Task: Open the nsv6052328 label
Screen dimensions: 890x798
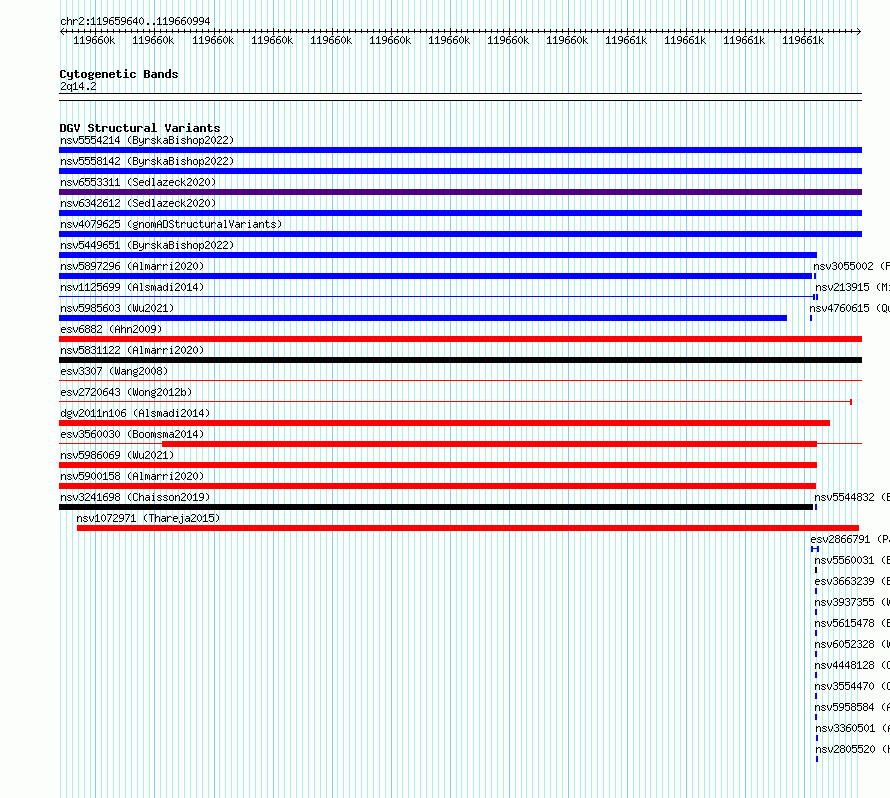Action: [851, 644]
